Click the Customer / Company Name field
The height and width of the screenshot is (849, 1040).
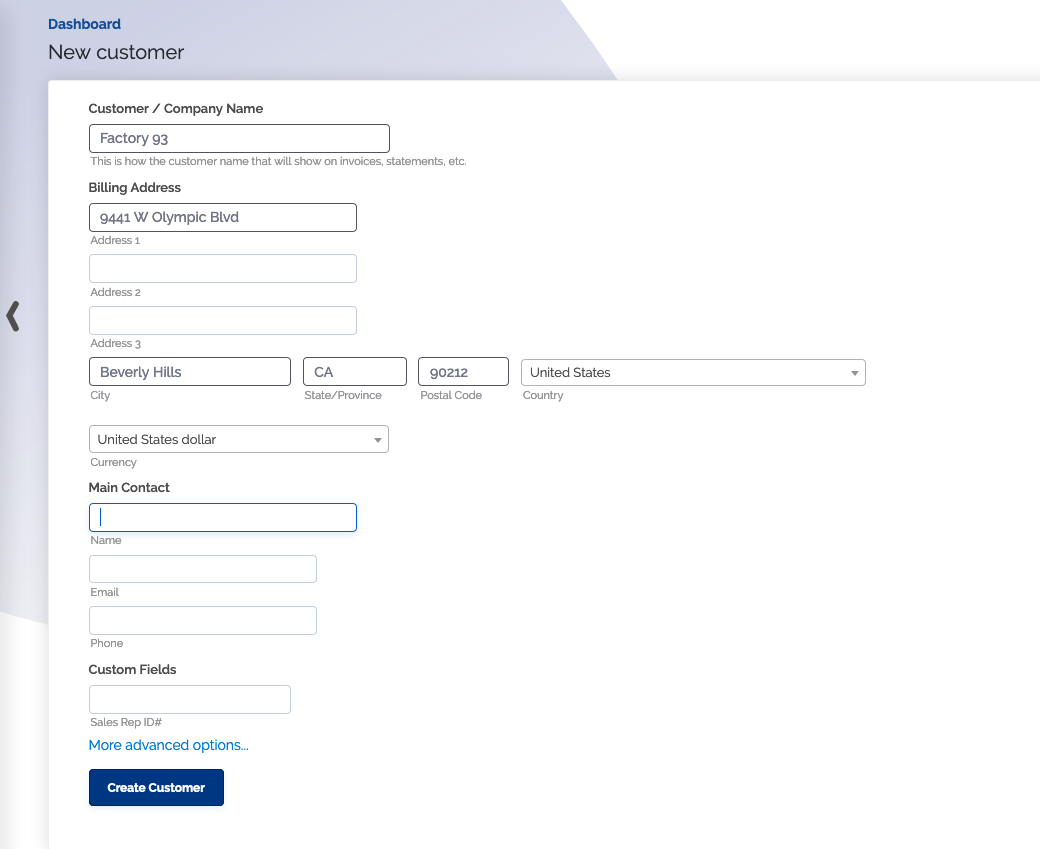[x=239, y=138]
